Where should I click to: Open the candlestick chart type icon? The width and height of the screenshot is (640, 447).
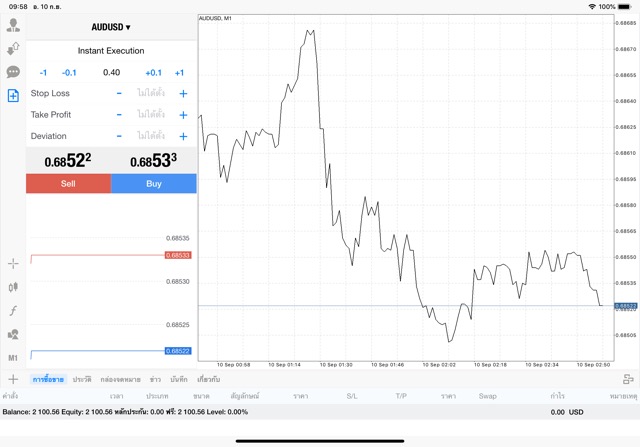[13, 287]
